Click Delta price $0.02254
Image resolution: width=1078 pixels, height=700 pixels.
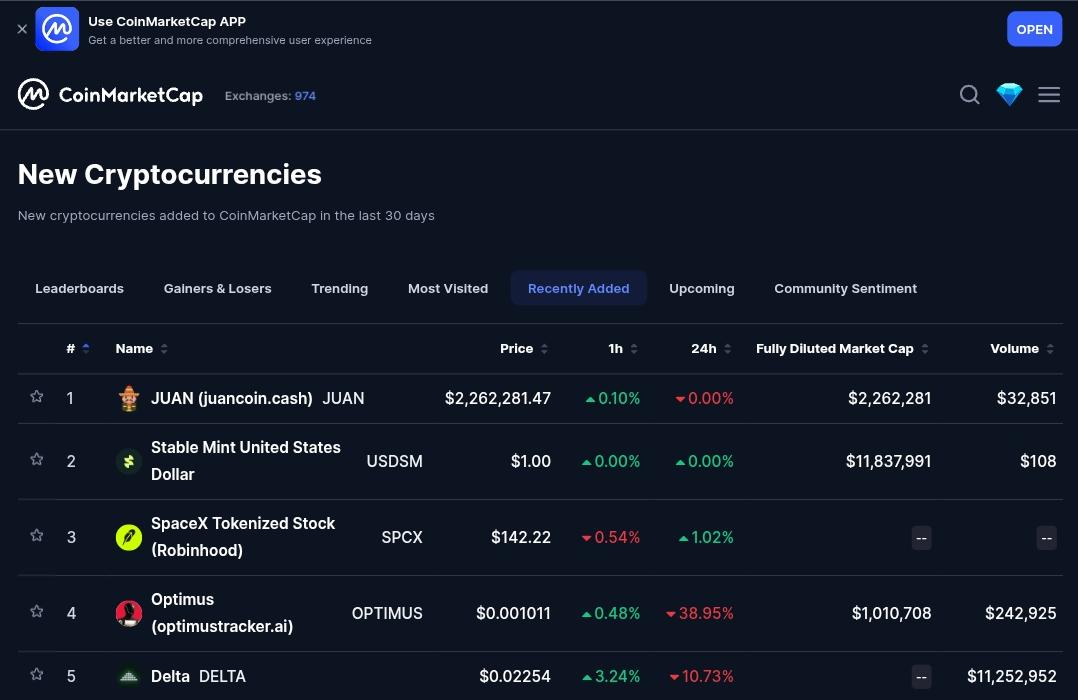point(514,676)
